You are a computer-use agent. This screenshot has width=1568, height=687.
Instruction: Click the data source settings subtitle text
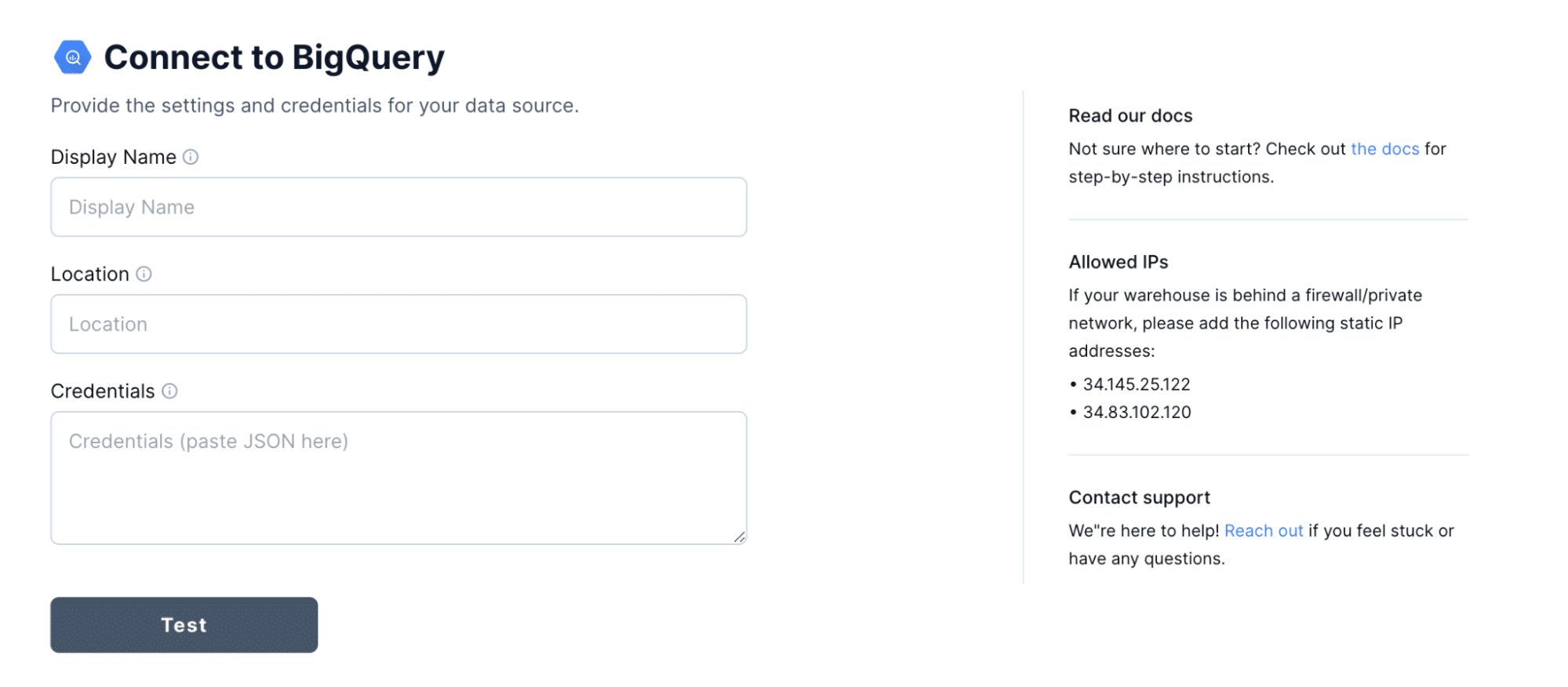click(315, 105)
